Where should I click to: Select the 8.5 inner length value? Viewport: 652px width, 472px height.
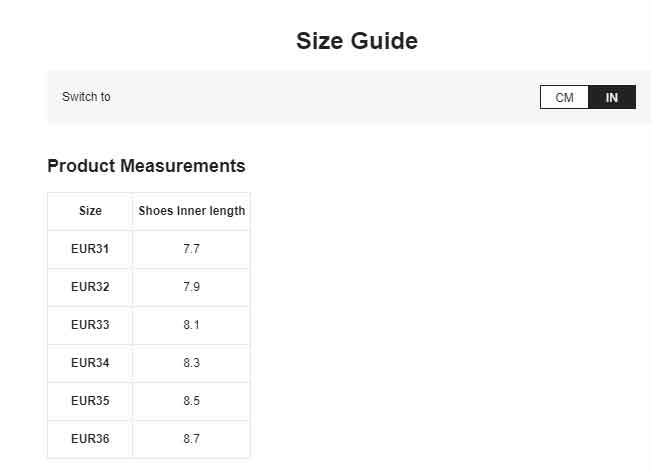(x=192, y=400)
